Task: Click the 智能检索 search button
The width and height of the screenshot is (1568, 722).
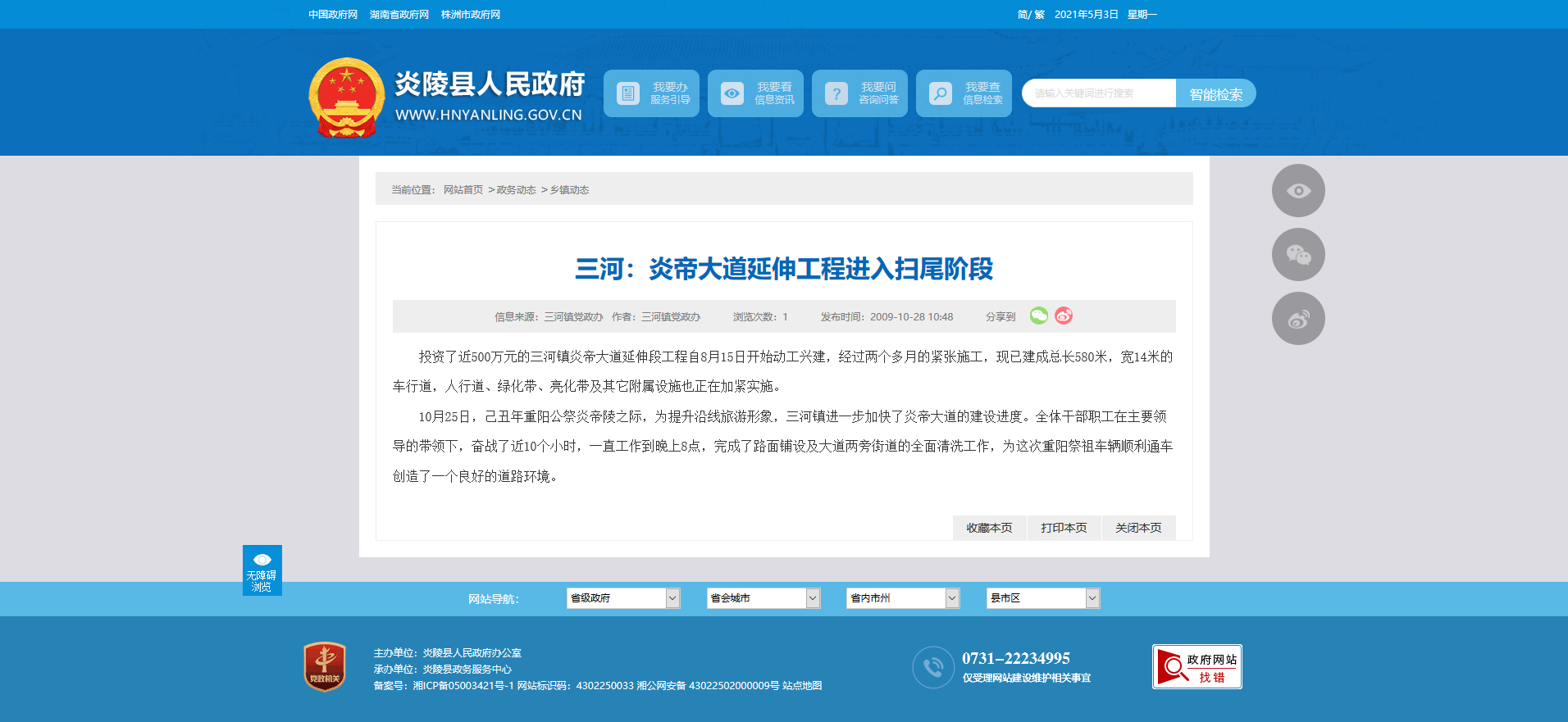Action: 1215,93
